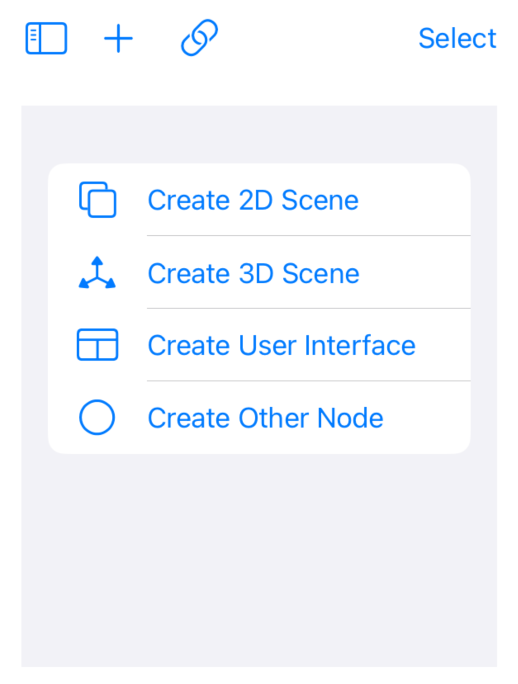This screenshot has height=684, width=518.
Task: Click the overlapping squares 2D scene icon
Action: point(97,199)
